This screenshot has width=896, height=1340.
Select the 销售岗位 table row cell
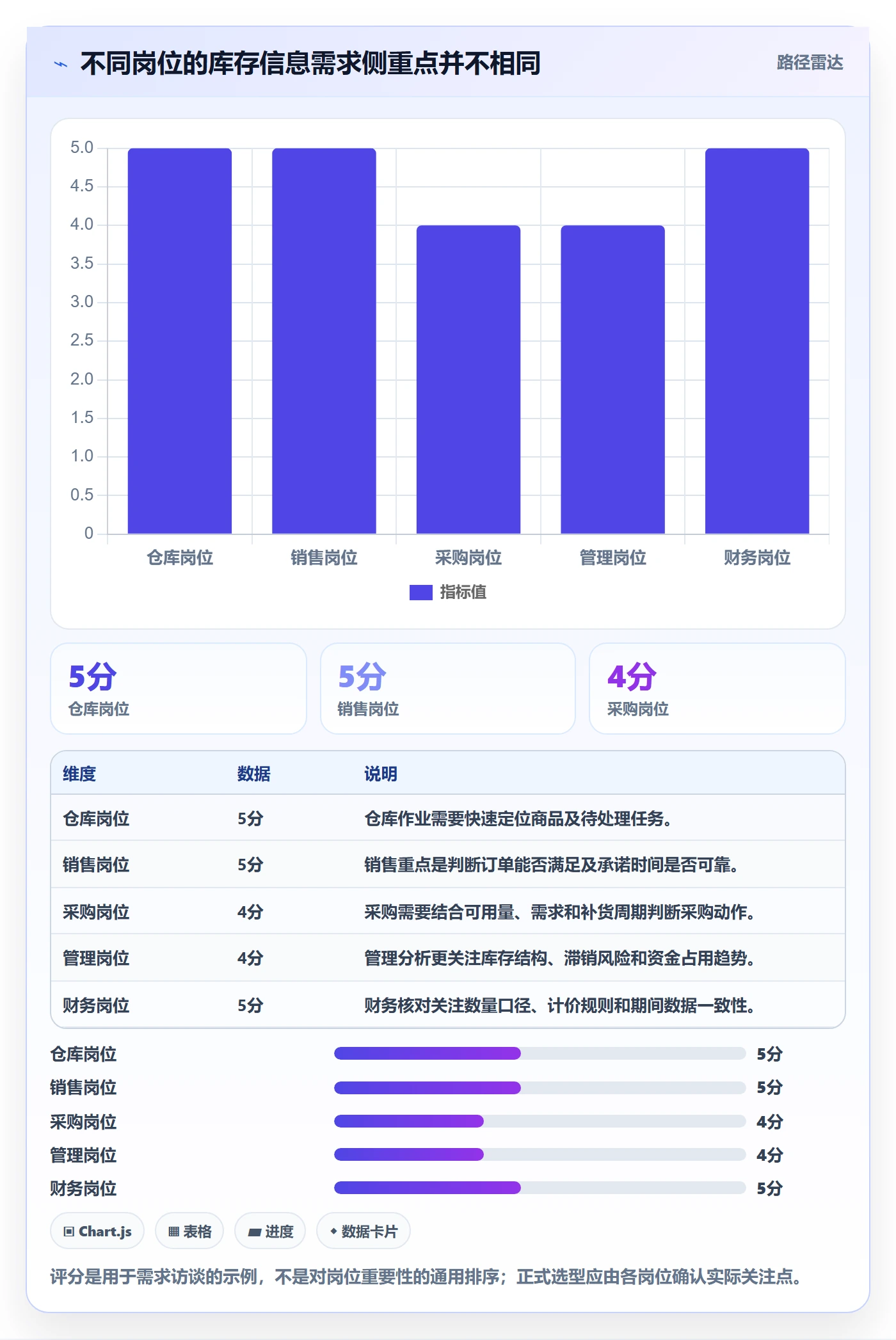point(96,865)
